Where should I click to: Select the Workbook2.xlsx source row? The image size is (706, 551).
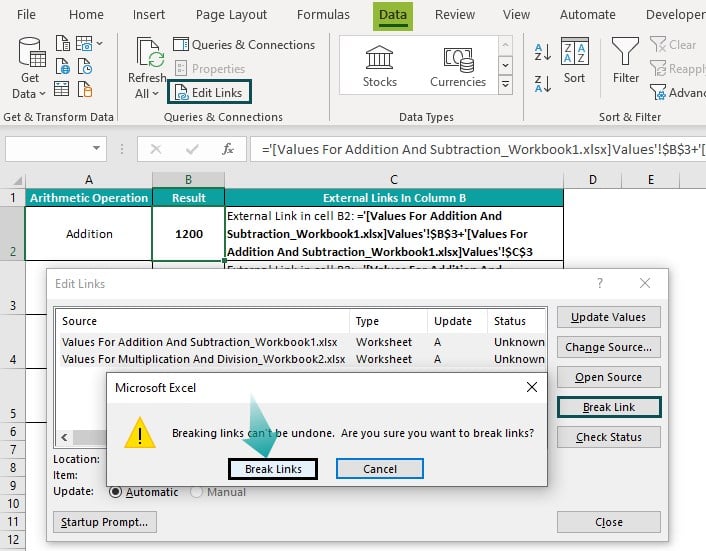pyautogui.click(x=303, y=359)
